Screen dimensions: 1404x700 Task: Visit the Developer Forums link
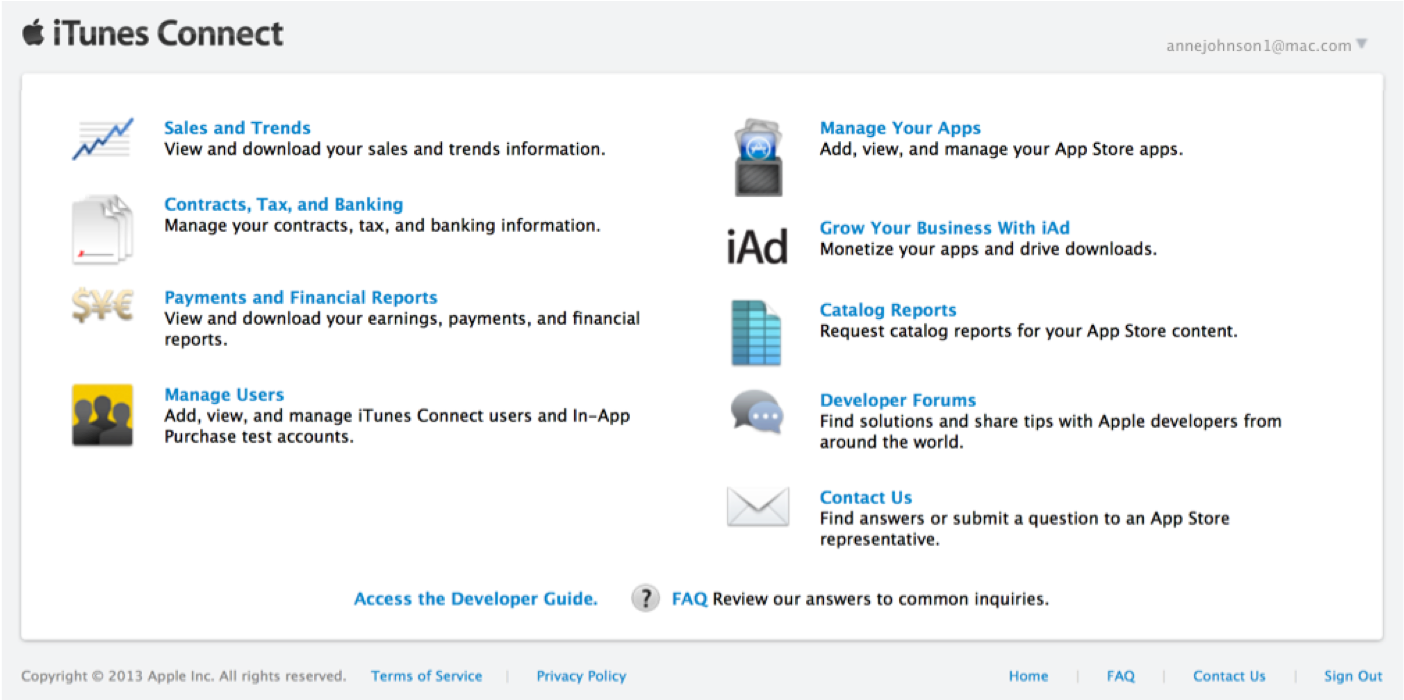click(898, 400)
